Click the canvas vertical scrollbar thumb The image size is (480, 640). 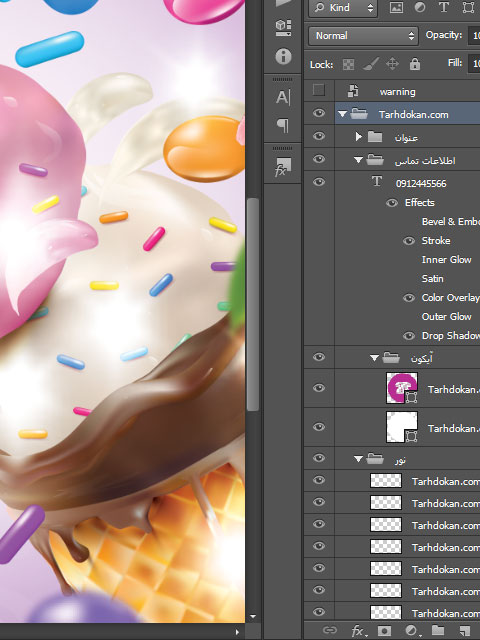point(253,304)
